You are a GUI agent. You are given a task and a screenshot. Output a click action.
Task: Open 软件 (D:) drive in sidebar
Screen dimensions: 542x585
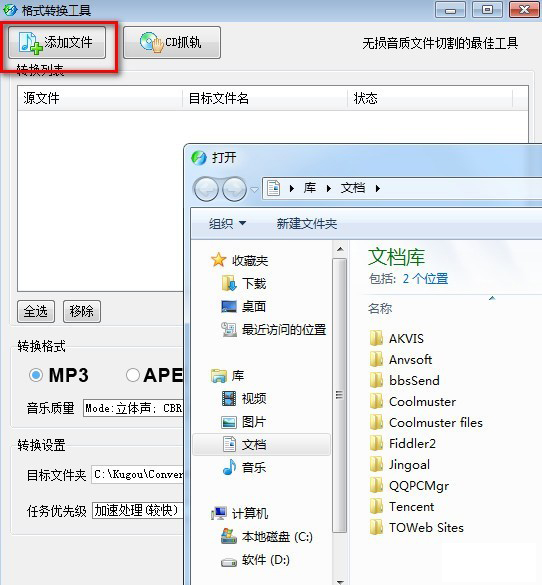point(256,560)
